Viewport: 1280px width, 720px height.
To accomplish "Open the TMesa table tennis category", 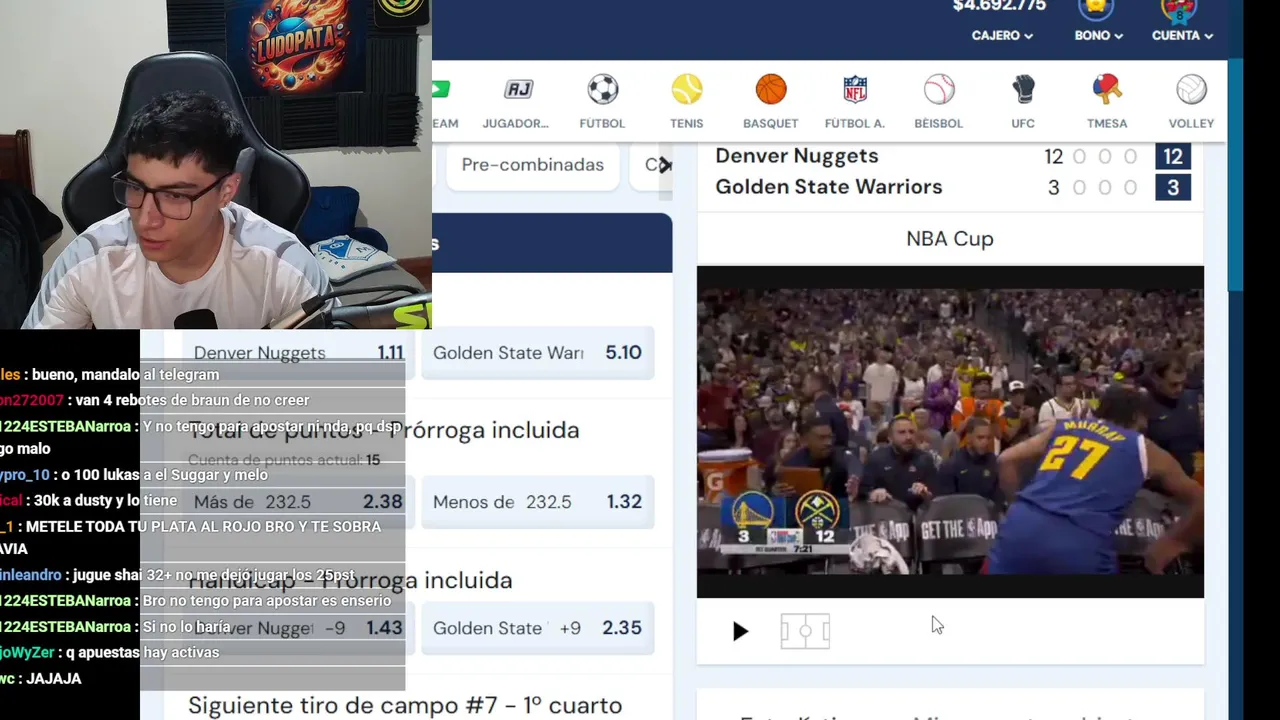I will coord(1106,101).
